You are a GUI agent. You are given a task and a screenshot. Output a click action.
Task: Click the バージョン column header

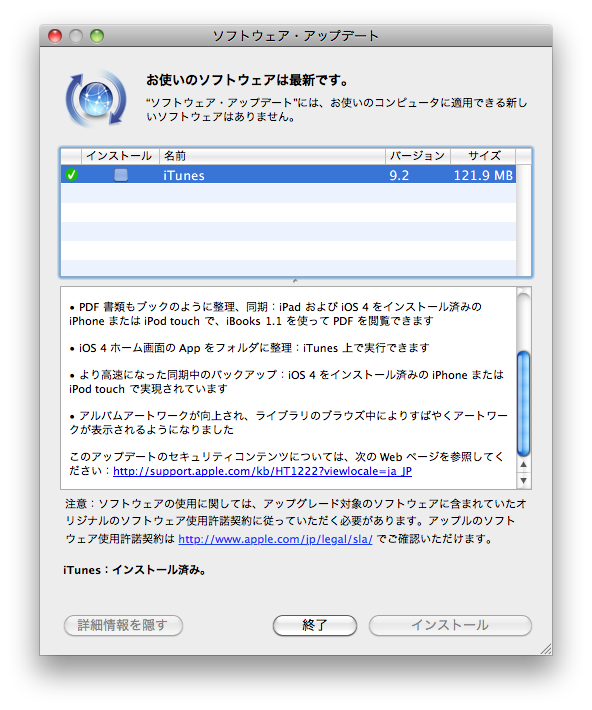point(418,156)
